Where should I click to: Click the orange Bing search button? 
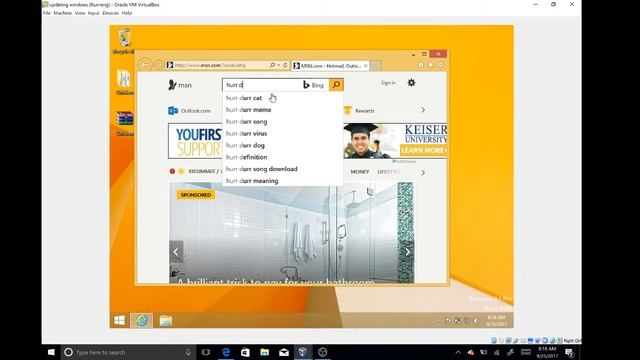coord(336,85)
